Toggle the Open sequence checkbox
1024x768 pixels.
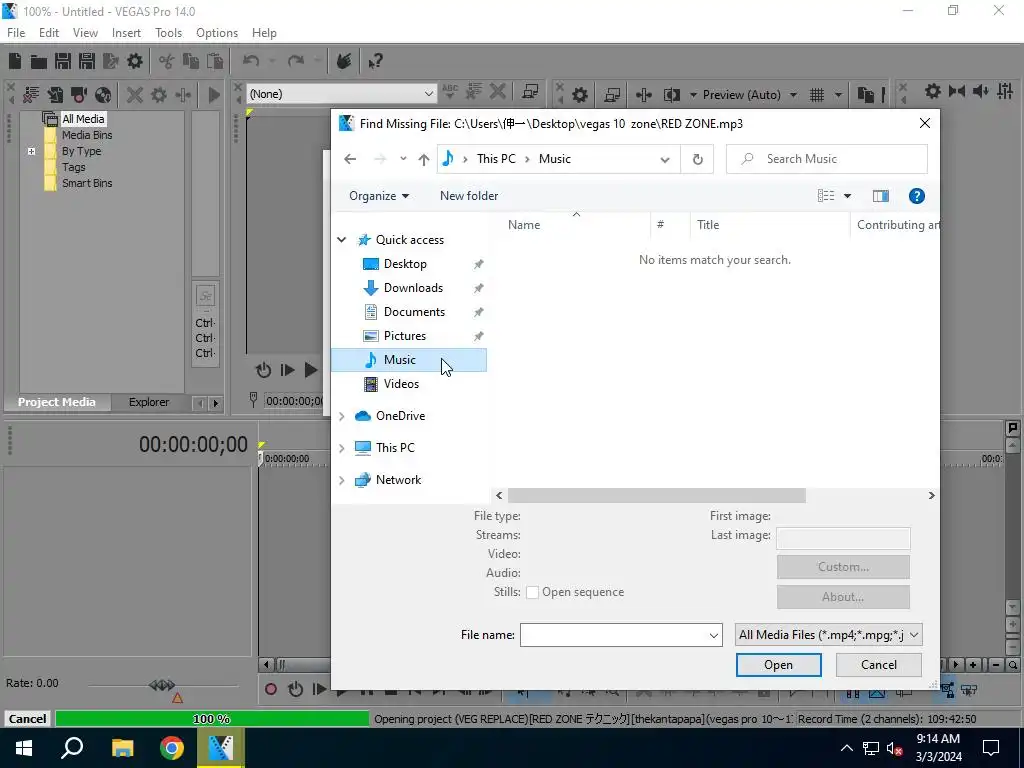tap(532, 592)
